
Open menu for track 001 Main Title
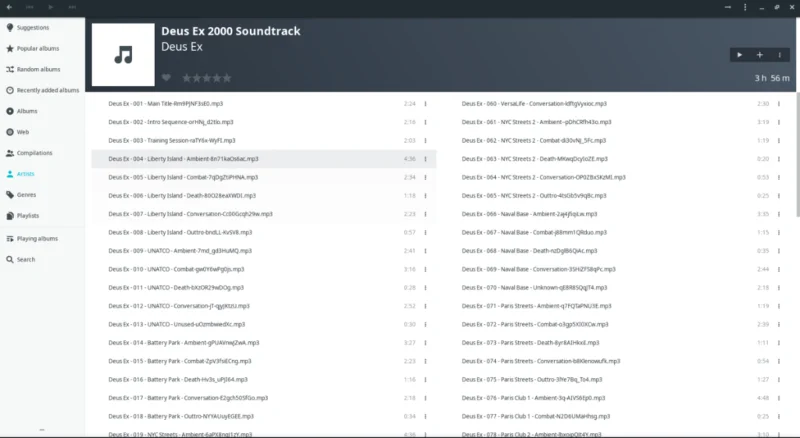coord(425,104)
